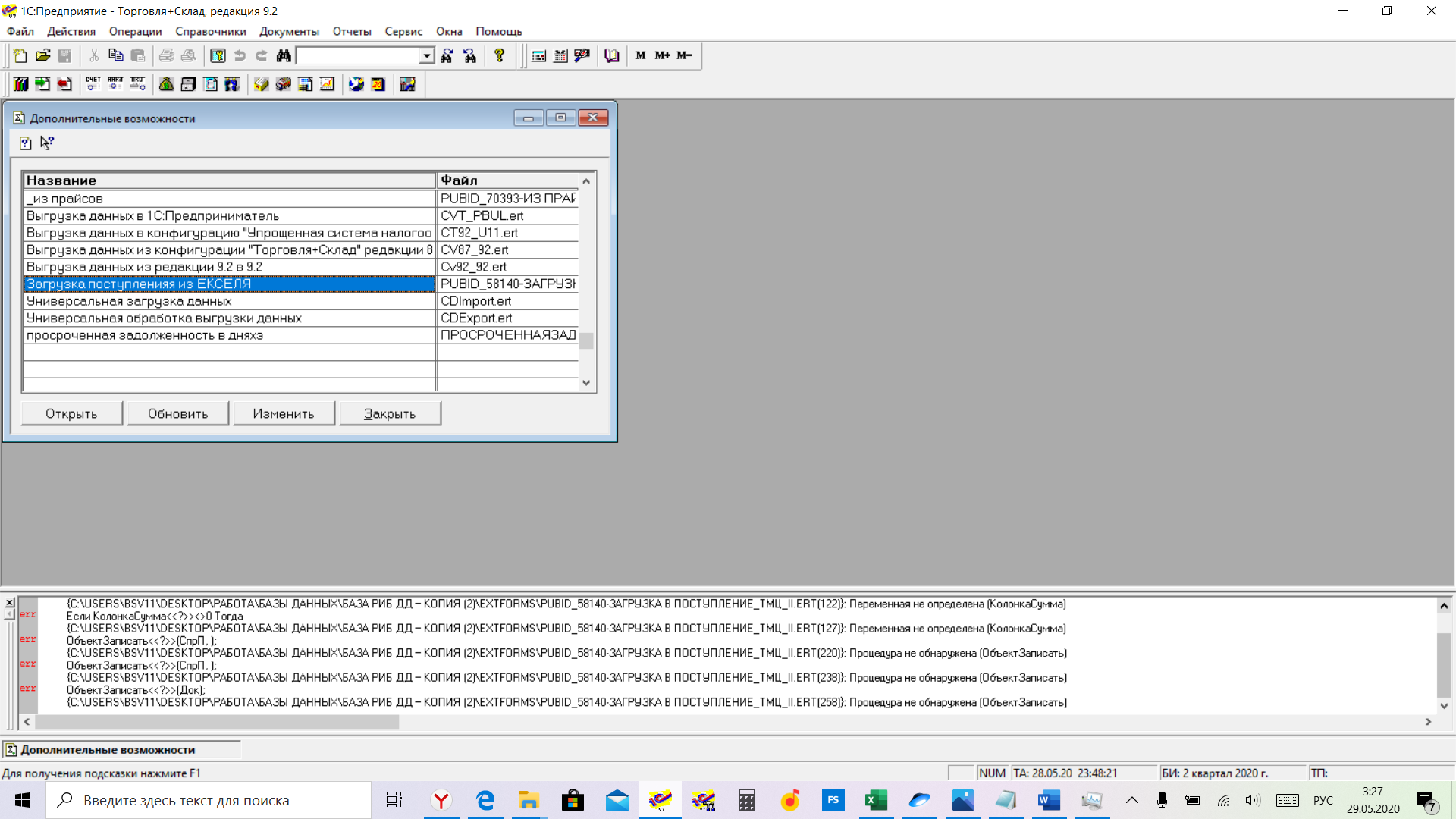Click the yellow question mark Help icon
This screenshot has width=1456, height=819.
point(499,55)
